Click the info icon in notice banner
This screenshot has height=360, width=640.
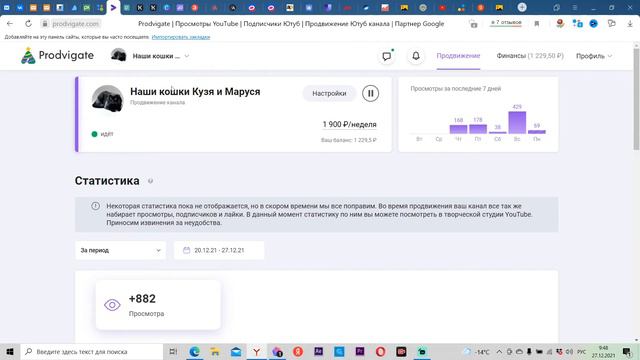tap(96, 206)
